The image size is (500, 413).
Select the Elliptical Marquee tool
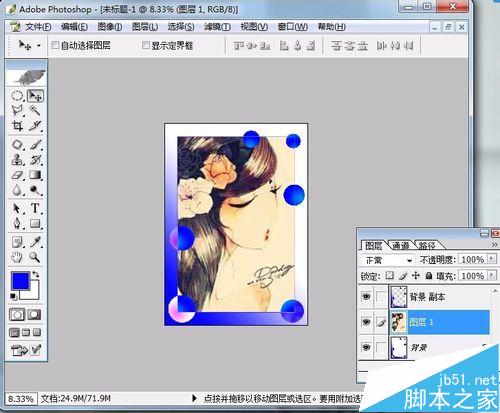pyautogui.click(x=17, y=96)
